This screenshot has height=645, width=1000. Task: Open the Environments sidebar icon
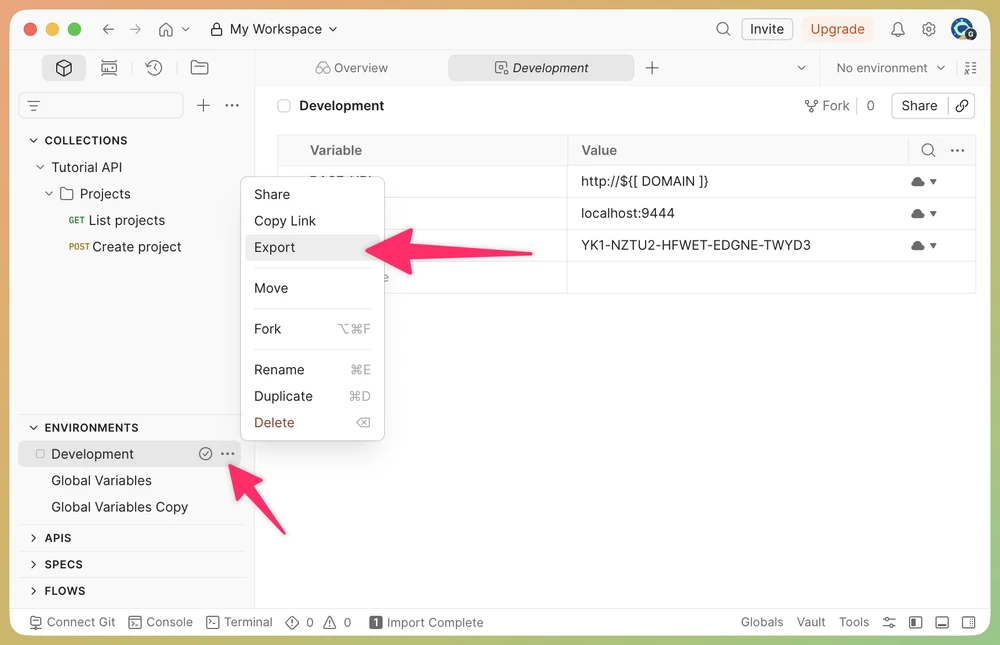pos(109,68)
